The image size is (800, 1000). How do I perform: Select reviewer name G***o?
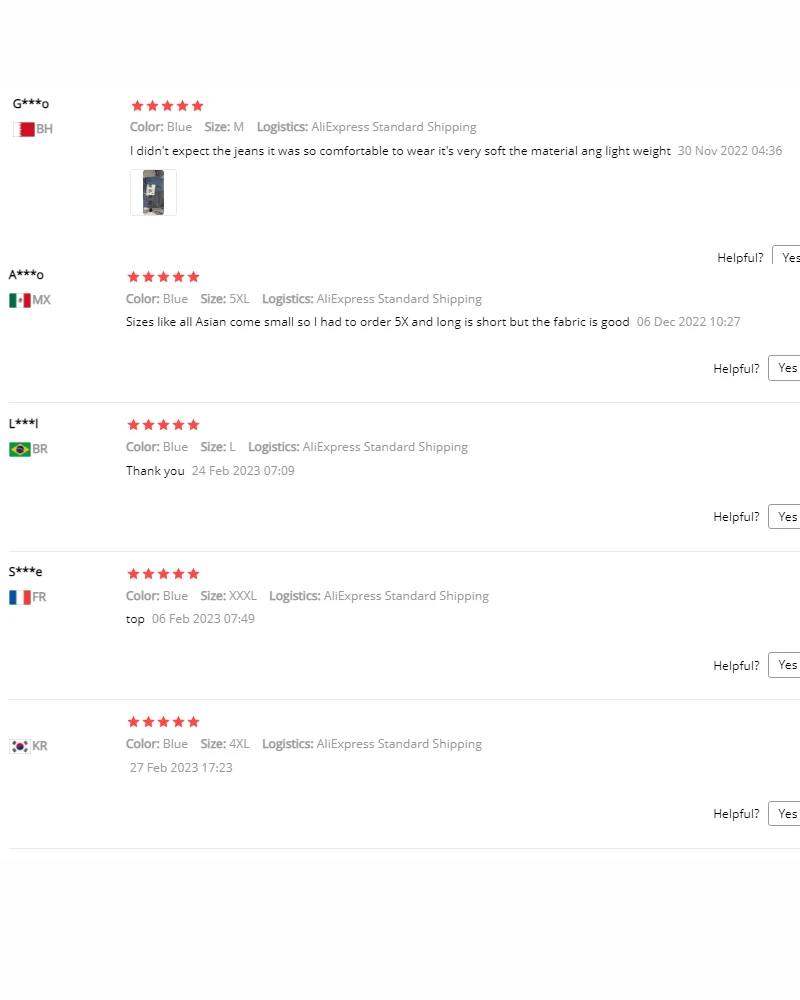[x=31, y=104]
